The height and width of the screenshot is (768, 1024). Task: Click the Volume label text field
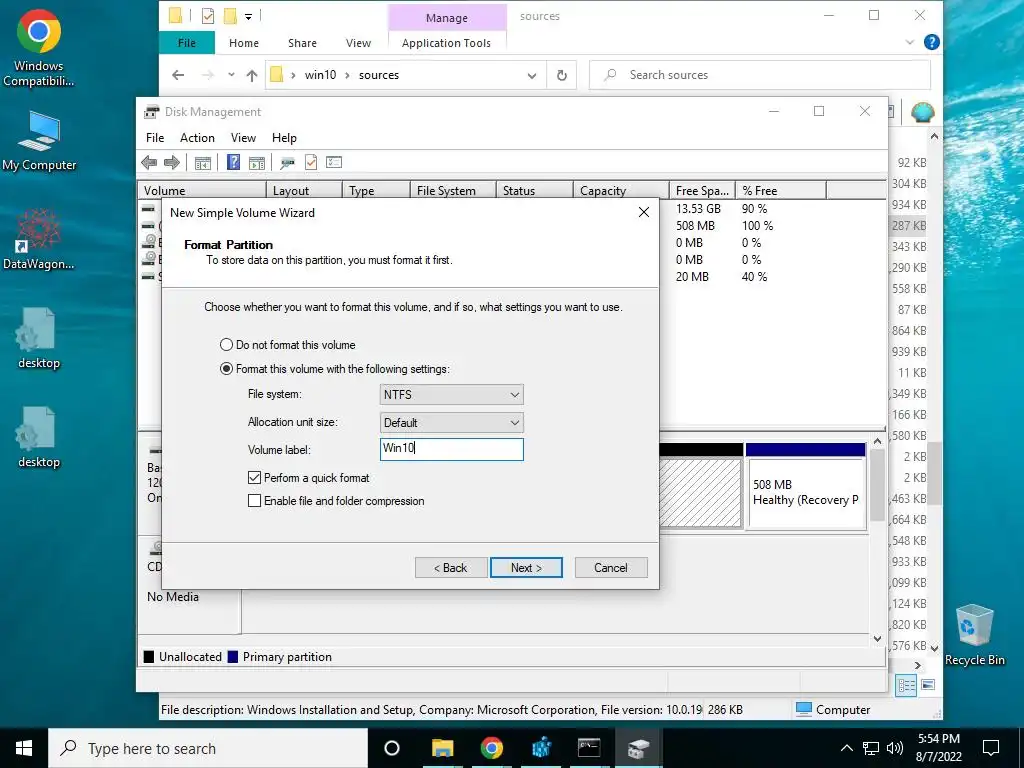451,449
